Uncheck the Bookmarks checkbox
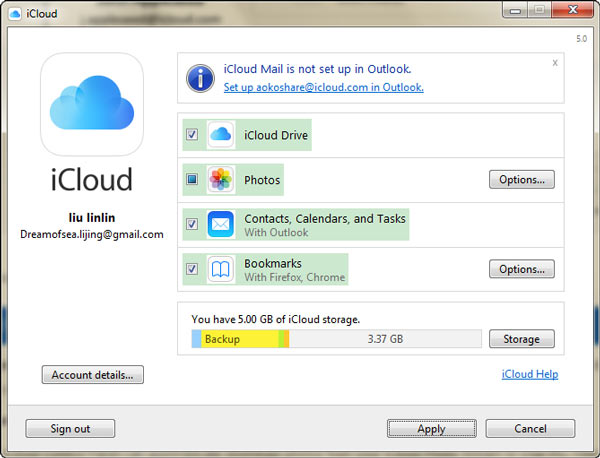This screenshot has width=600, height=458. point(192,269)
